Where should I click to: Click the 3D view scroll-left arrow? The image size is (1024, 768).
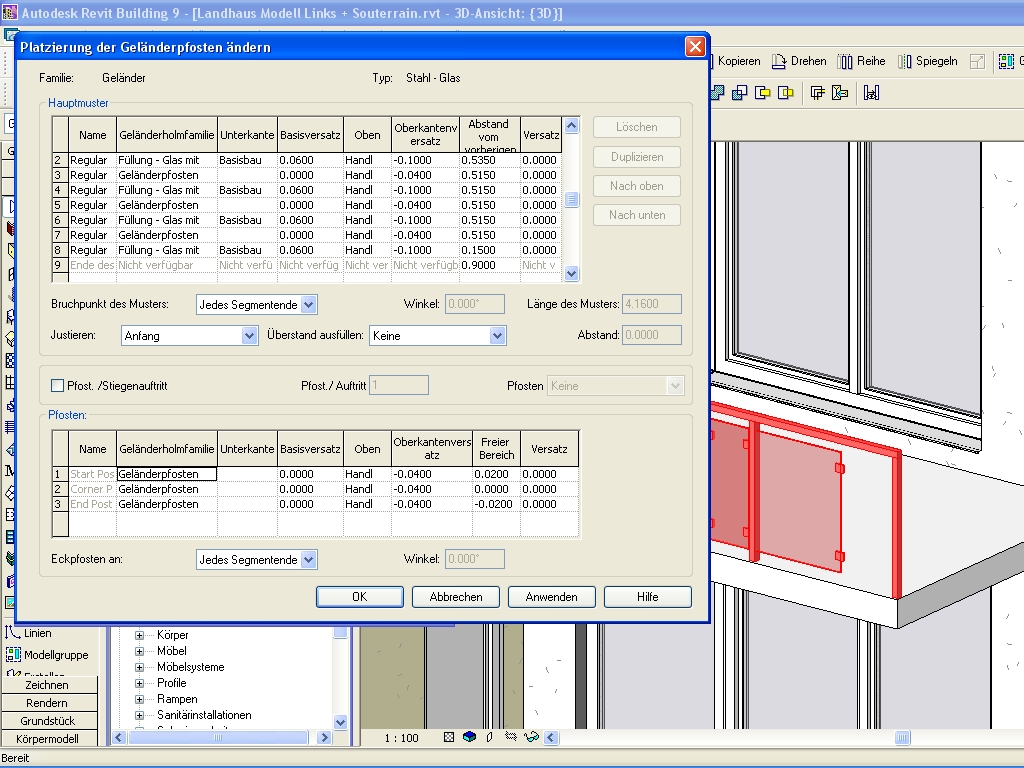coord(551,737)
